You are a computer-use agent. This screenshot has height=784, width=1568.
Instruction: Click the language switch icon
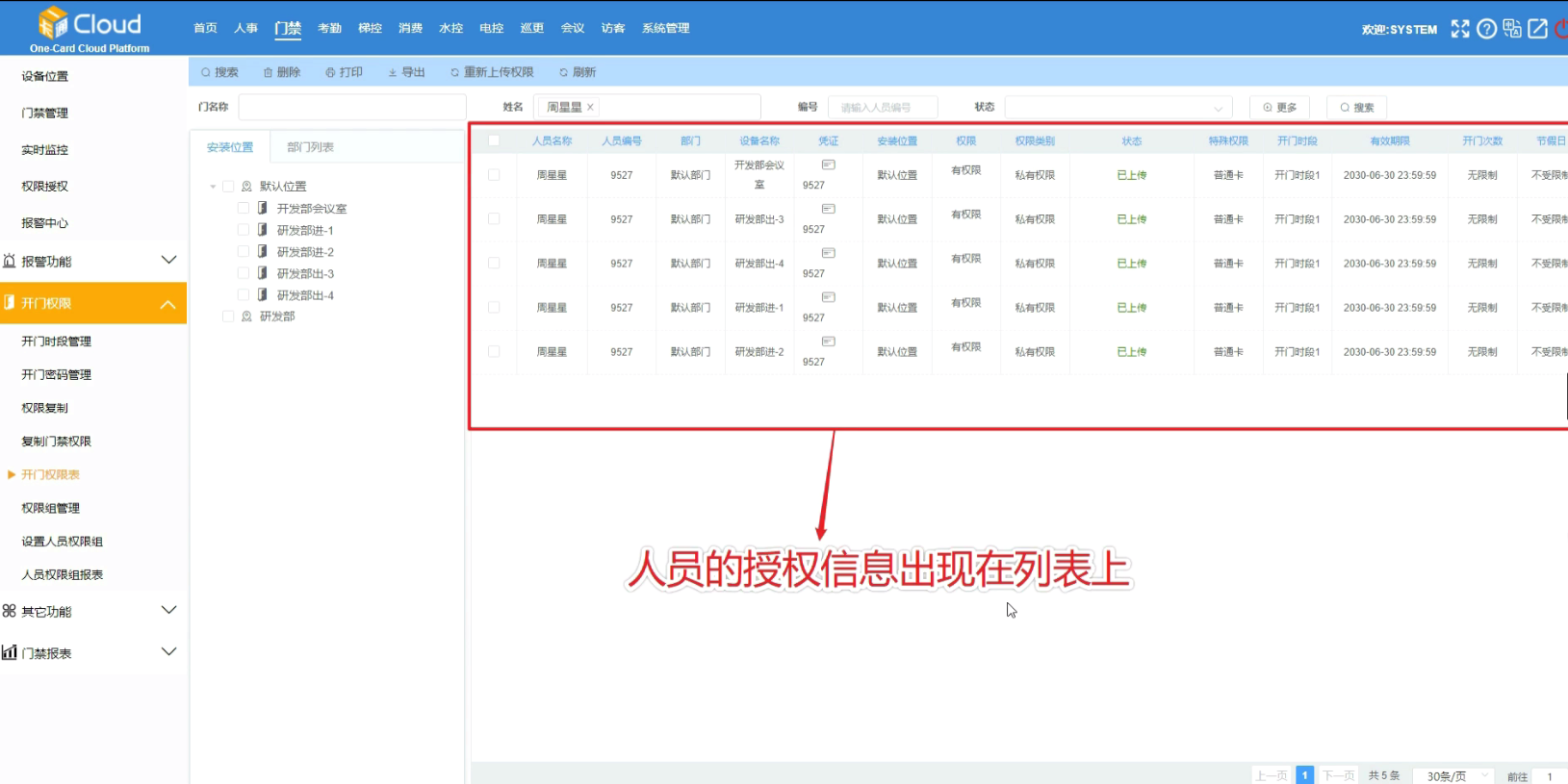coord(1512,29)
